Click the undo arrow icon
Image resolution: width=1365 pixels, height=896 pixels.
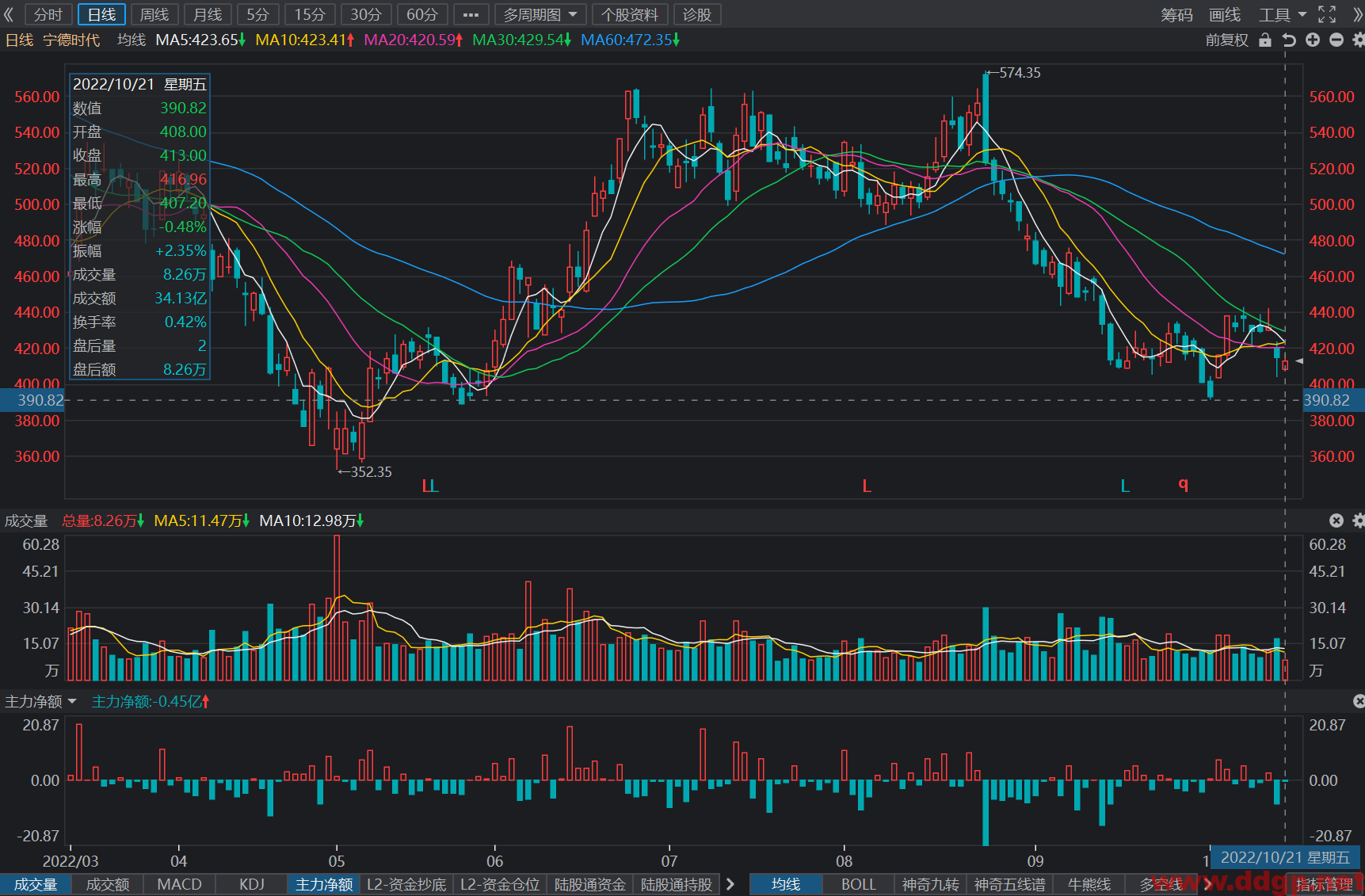(1289, 40)
